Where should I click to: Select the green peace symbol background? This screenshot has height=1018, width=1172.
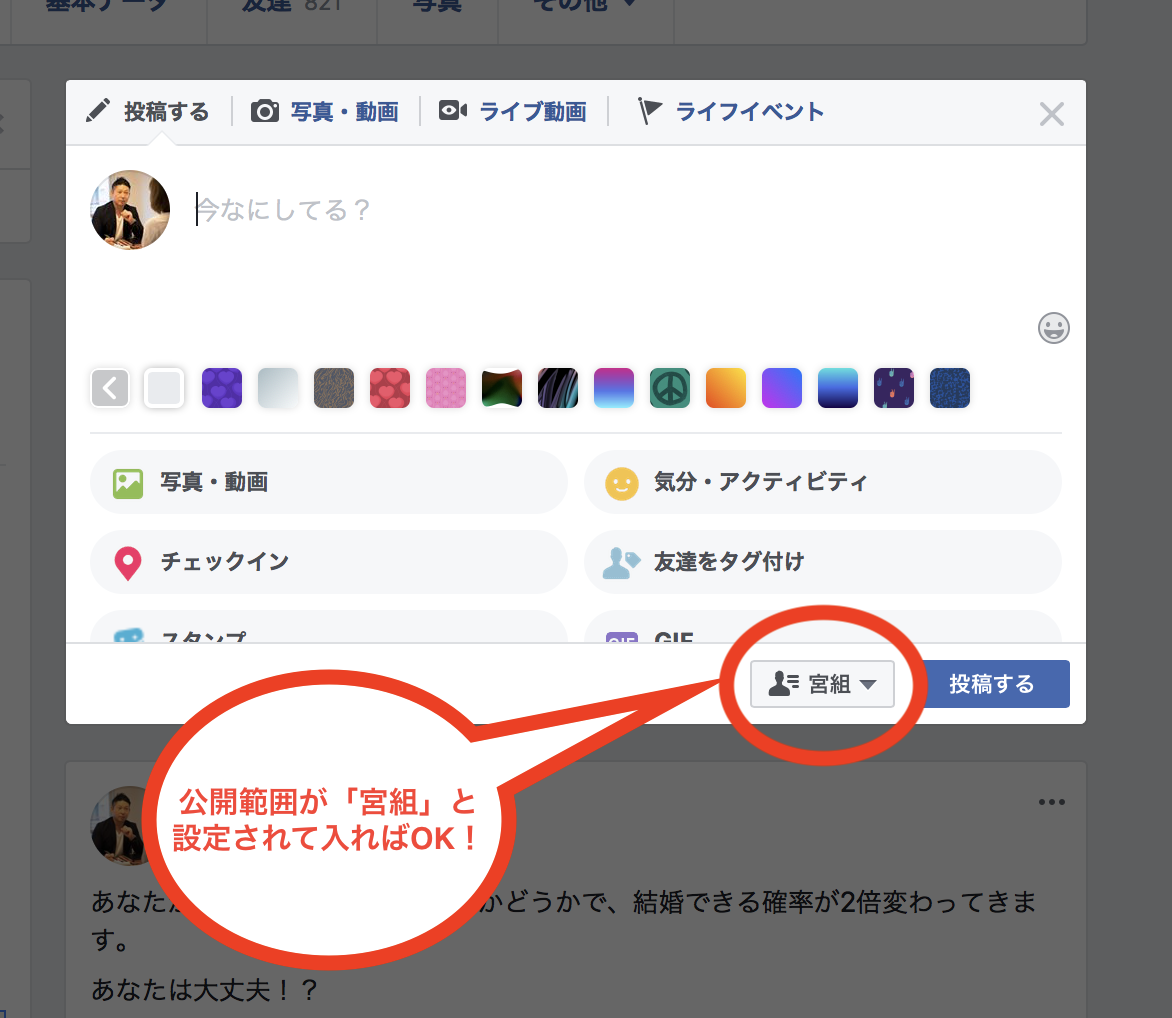point(670,388)
